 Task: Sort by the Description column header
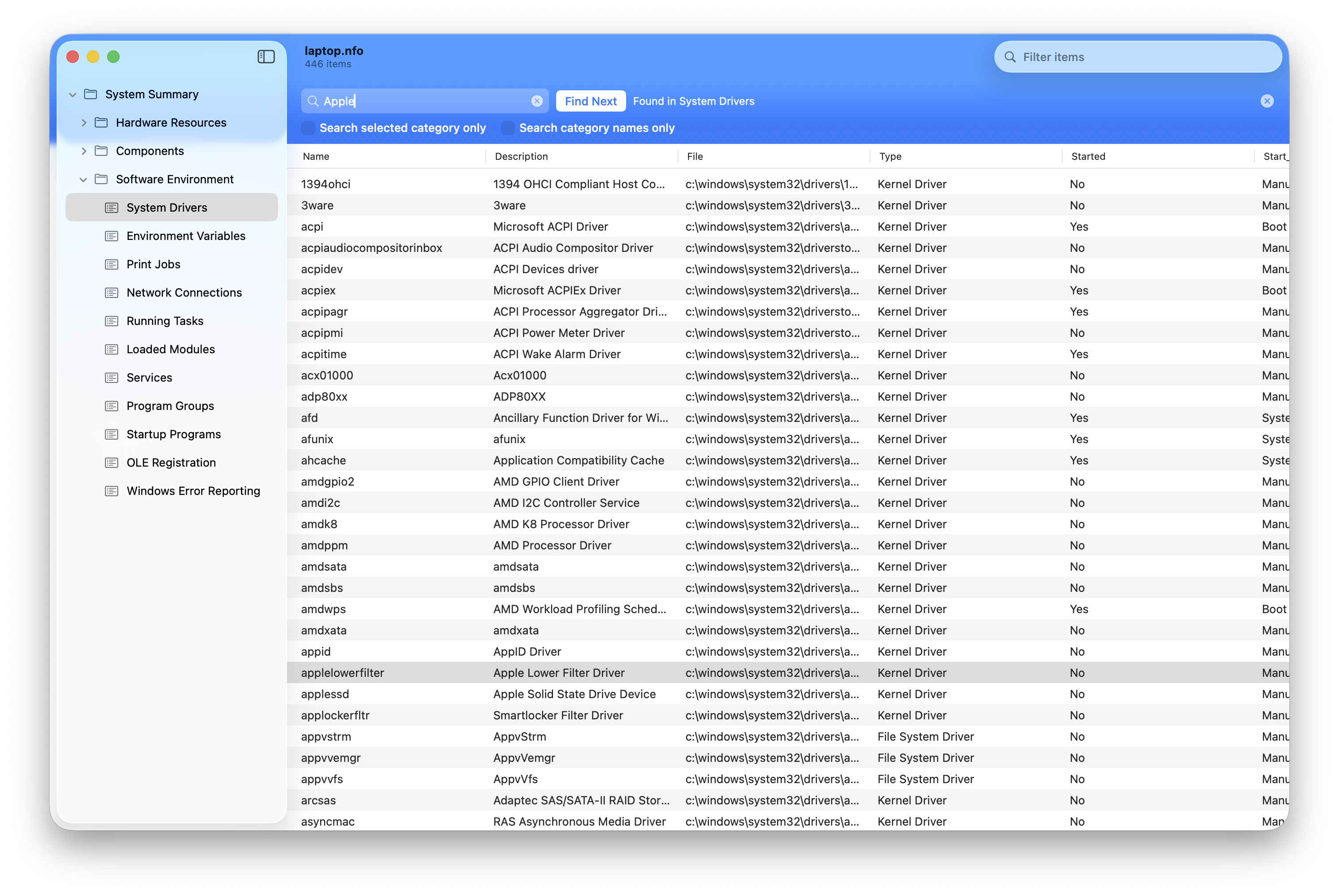(x=521, y=157)
